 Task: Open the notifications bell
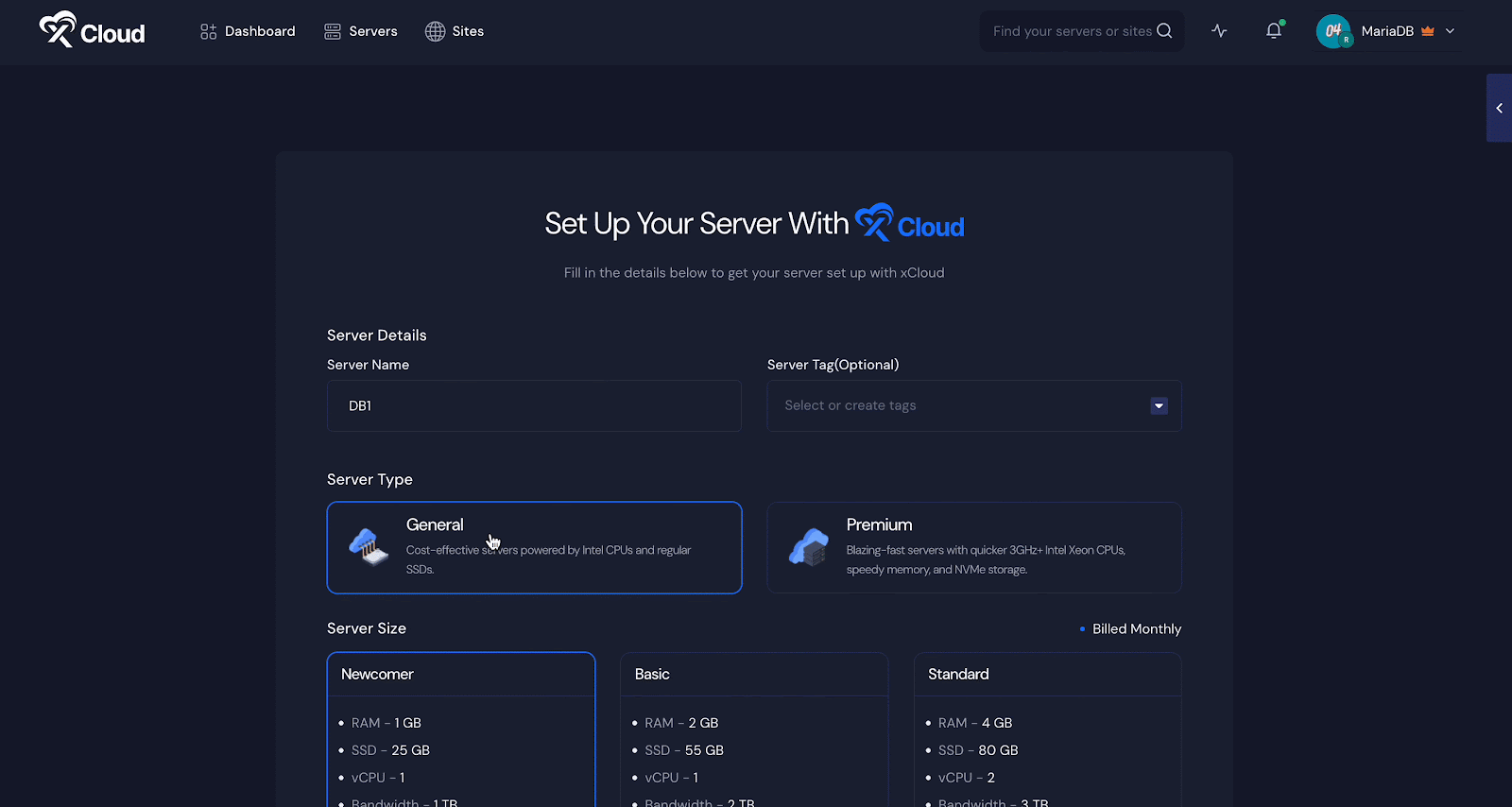(x=1274, y=31)
